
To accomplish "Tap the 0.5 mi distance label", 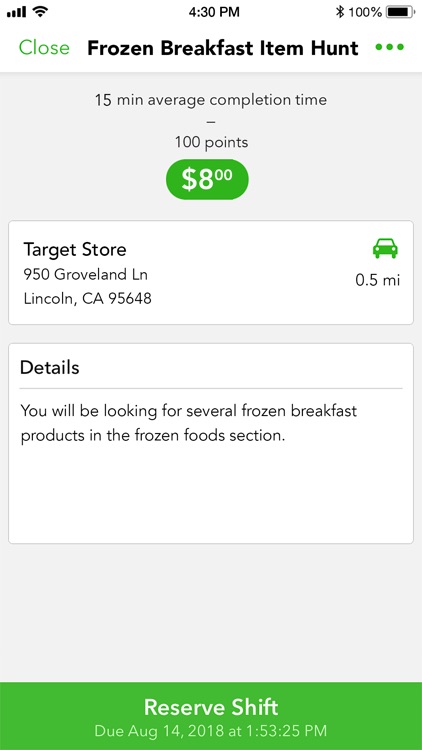I will [378, 280].
